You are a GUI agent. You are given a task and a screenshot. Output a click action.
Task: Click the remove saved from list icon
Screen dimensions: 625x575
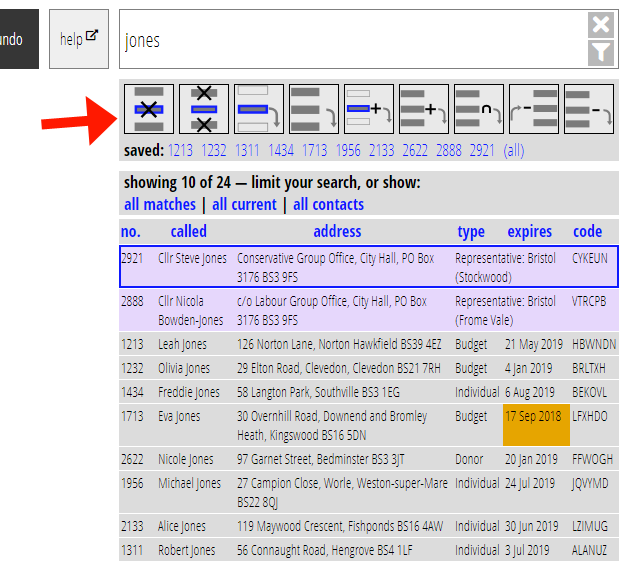point(534,109)
